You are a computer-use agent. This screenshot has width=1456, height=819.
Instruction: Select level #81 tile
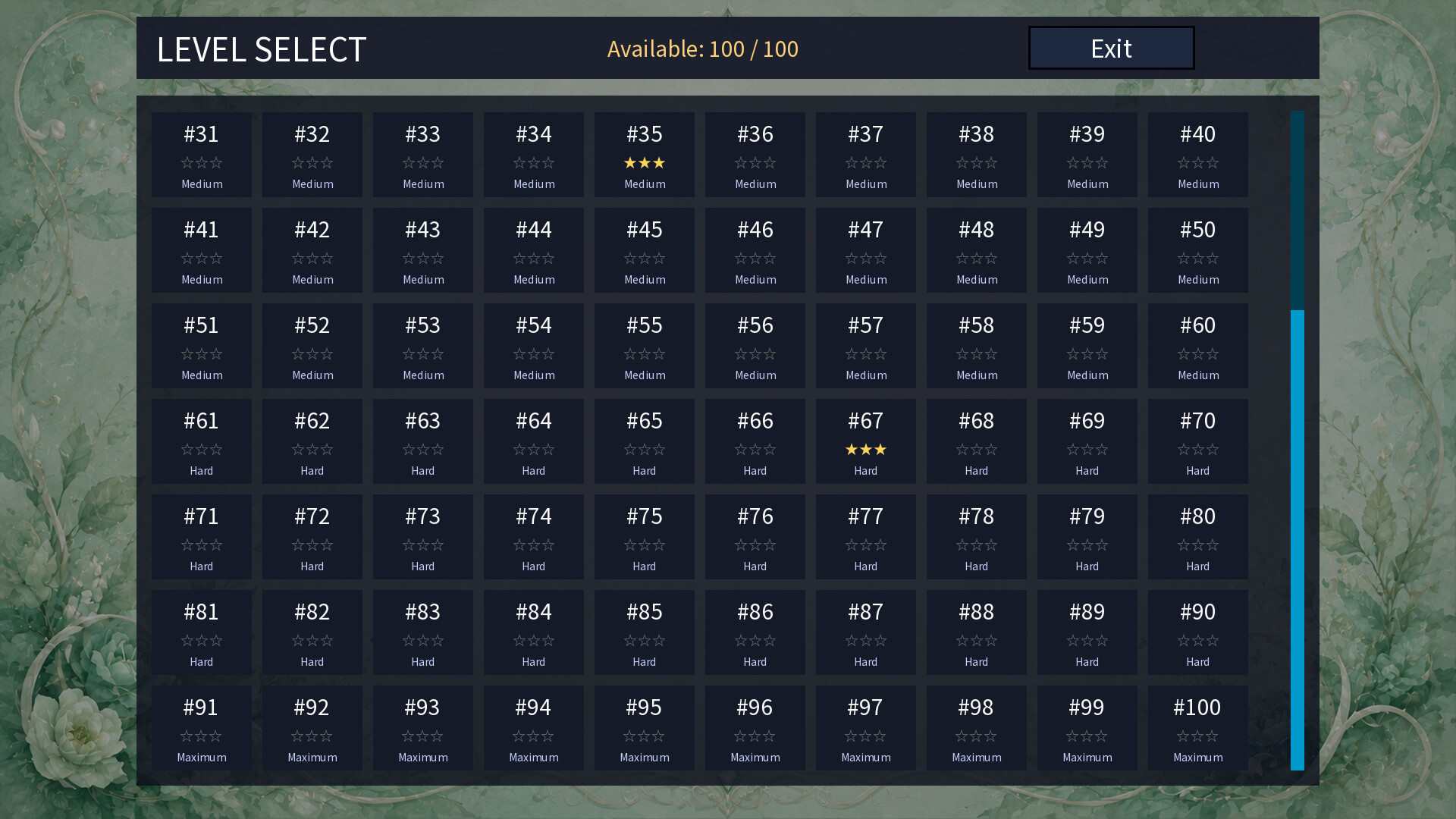tap(202, 632)
